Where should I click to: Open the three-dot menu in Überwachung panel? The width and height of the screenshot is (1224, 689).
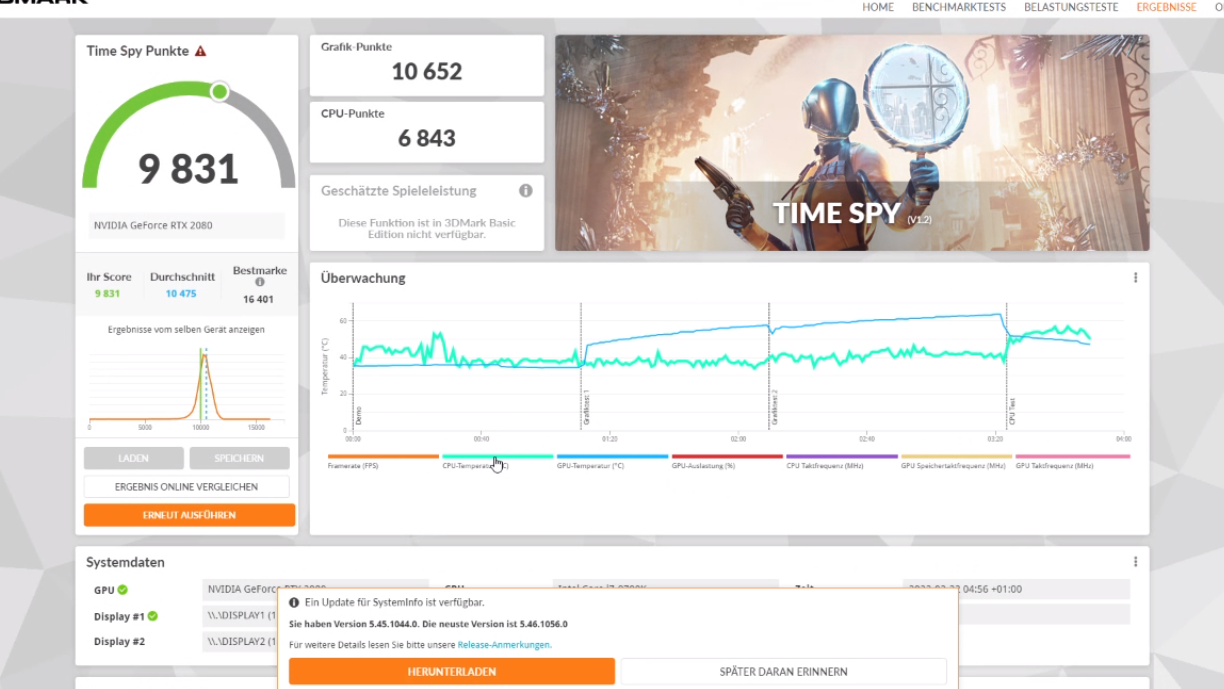pos(1135,278)
